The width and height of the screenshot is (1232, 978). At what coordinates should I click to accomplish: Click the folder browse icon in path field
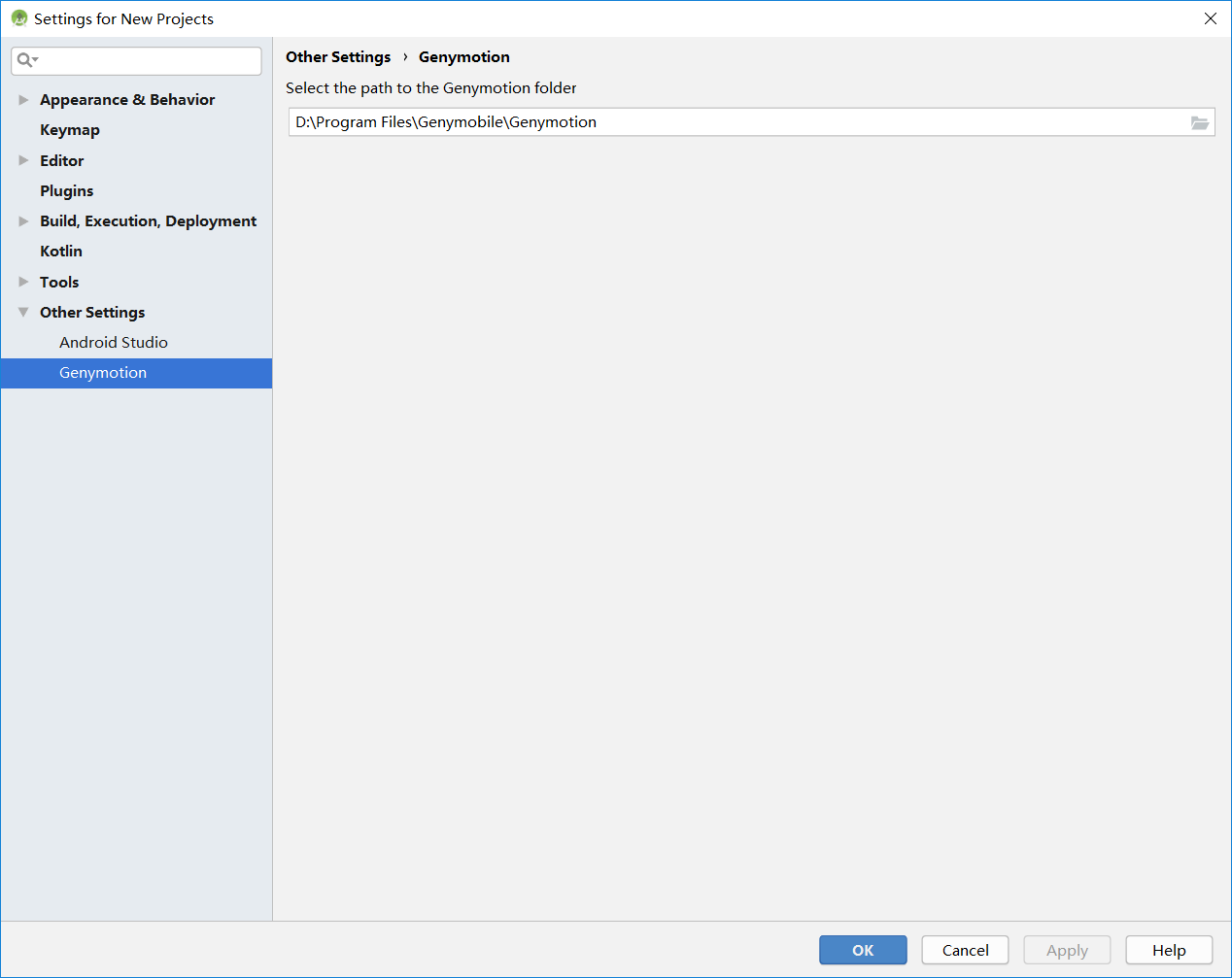[1200, 122]
